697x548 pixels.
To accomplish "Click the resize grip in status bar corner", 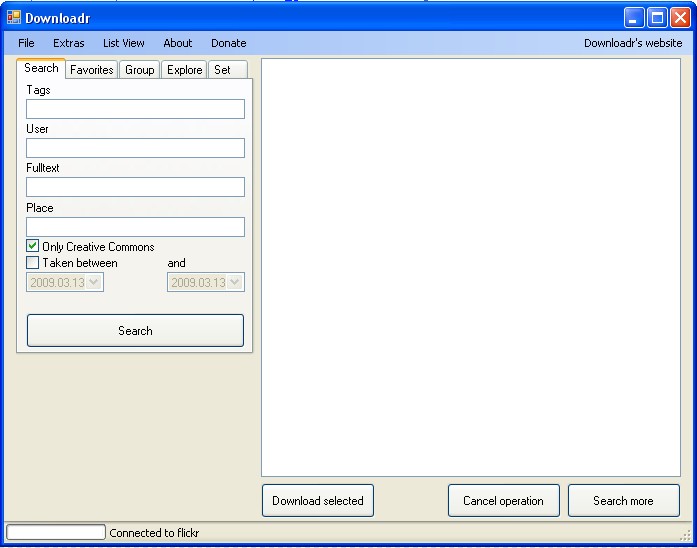I will pyautogui.click(x=686, y=535).
